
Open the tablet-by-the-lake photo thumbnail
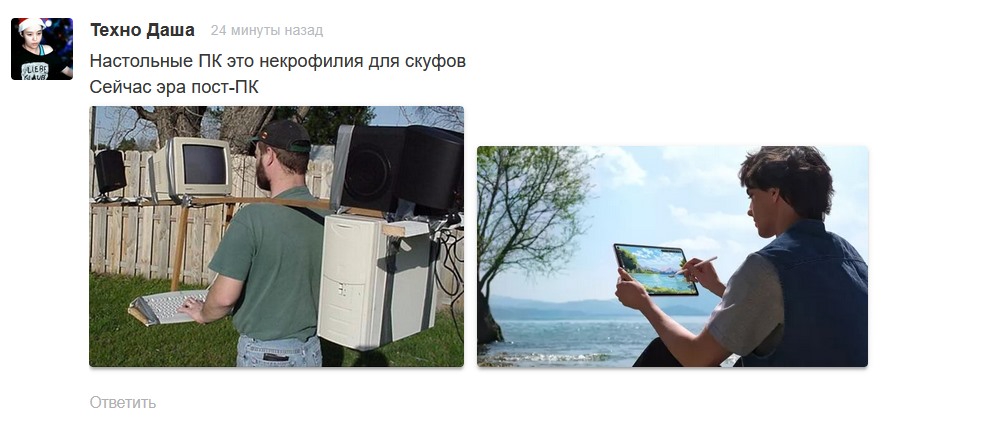[672, 257]
